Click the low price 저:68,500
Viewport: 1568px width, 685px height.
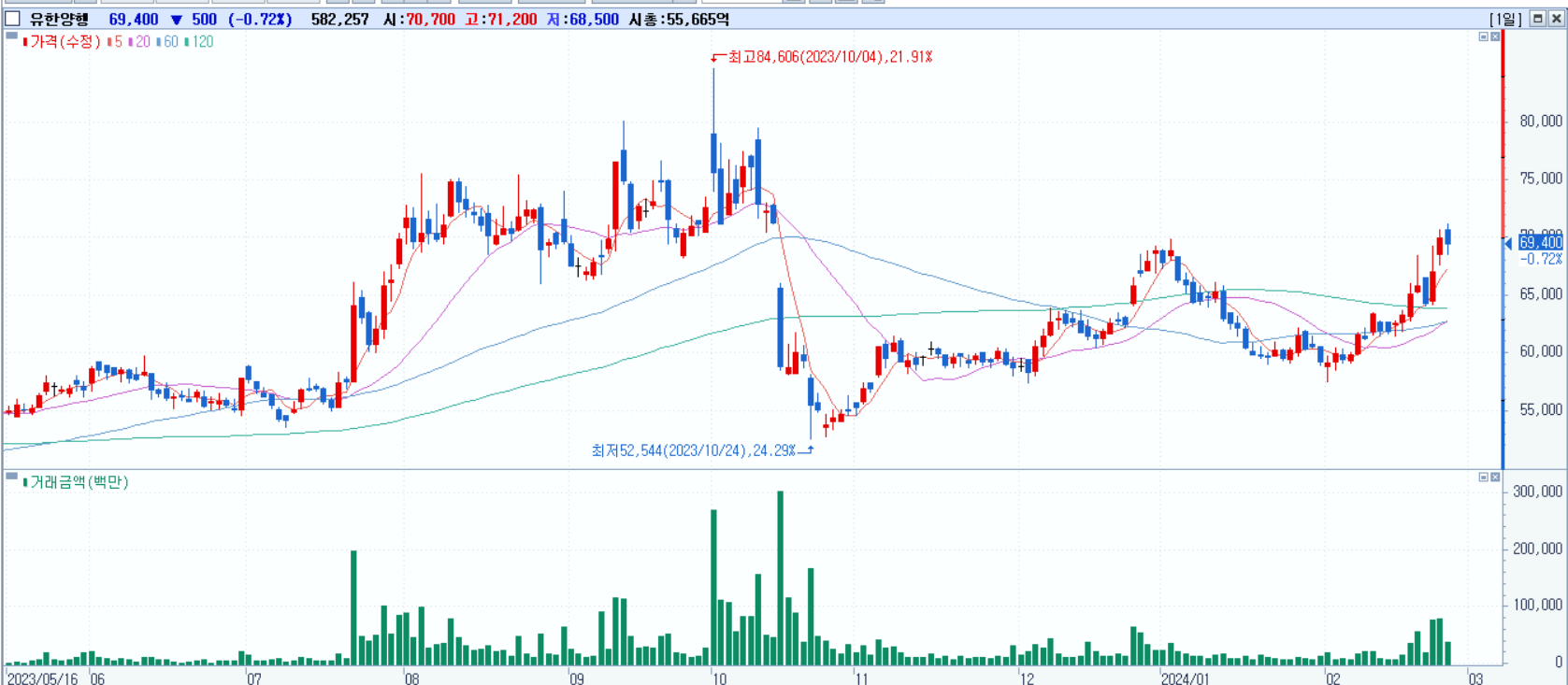[583, 19]
